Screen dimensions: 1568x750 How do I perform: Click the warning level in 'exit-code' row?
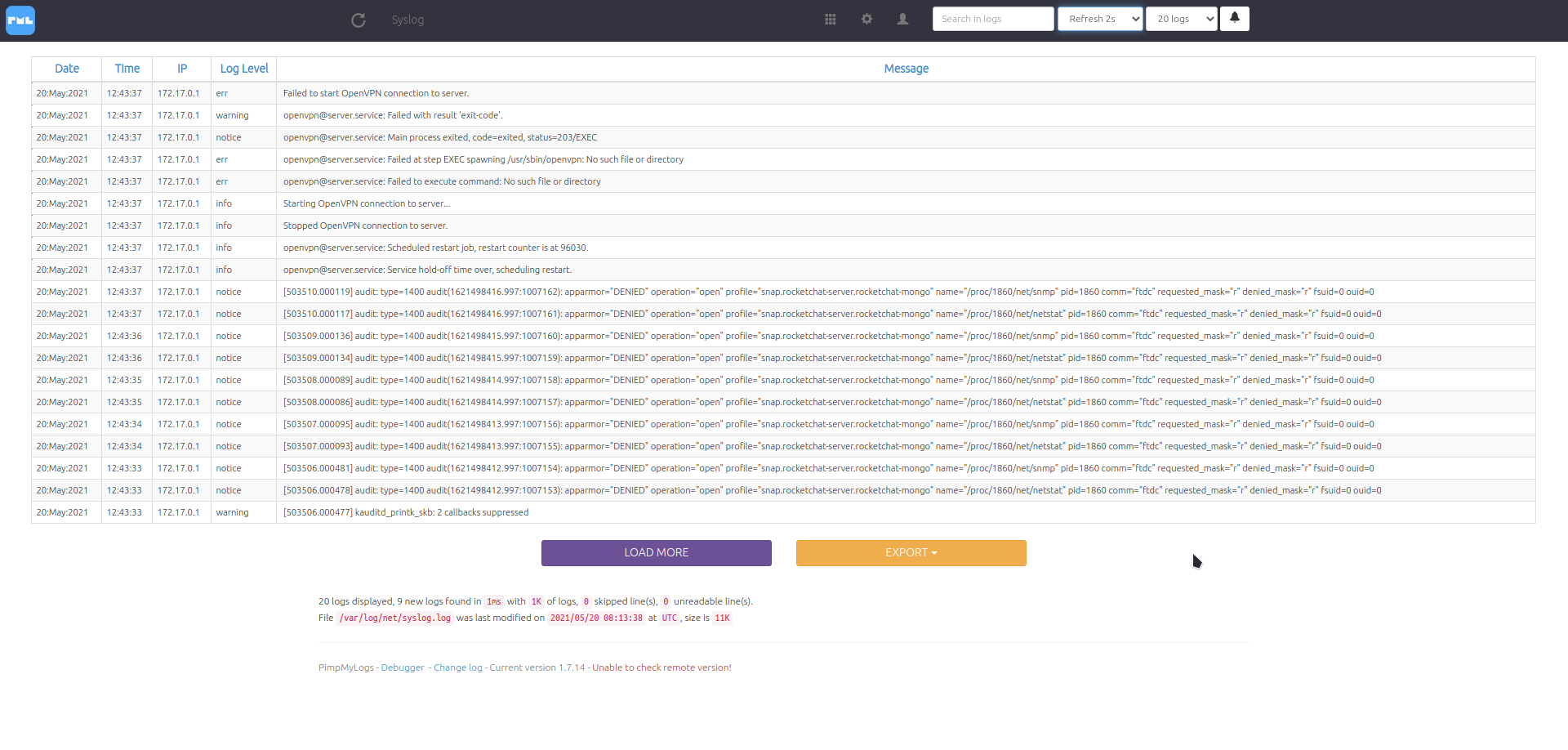pyautogui.click(x=232, y=115)
